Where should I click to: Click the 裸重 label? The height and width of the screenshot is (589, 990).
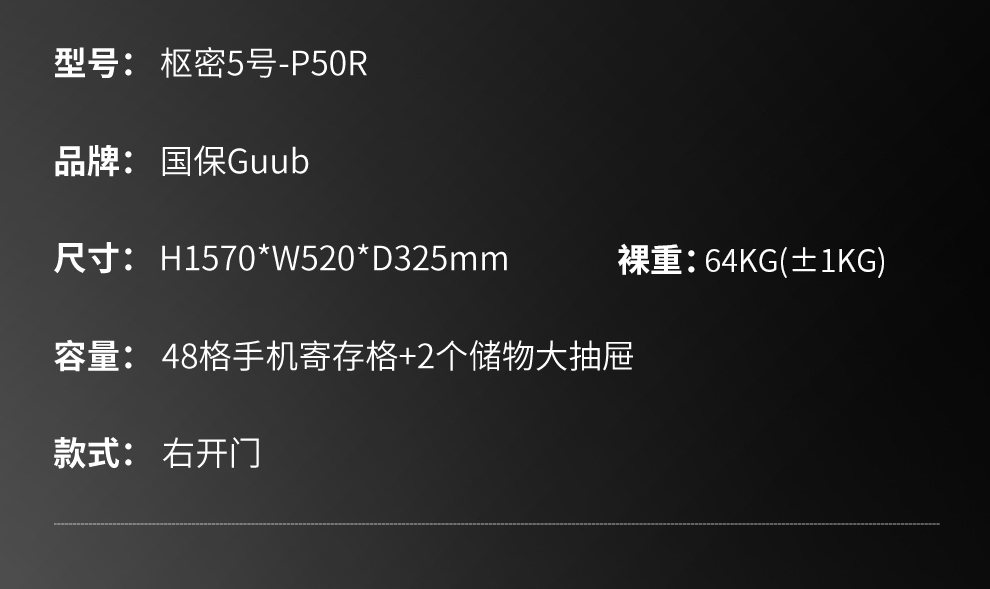(x=650, y=260)
